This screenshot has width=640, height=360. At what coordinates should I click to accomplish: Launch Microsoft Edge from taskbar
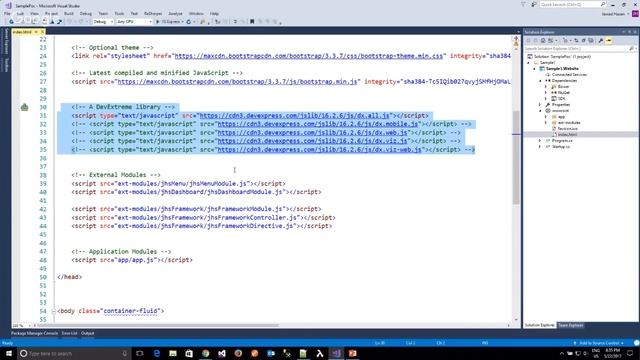tap(157, 353)
